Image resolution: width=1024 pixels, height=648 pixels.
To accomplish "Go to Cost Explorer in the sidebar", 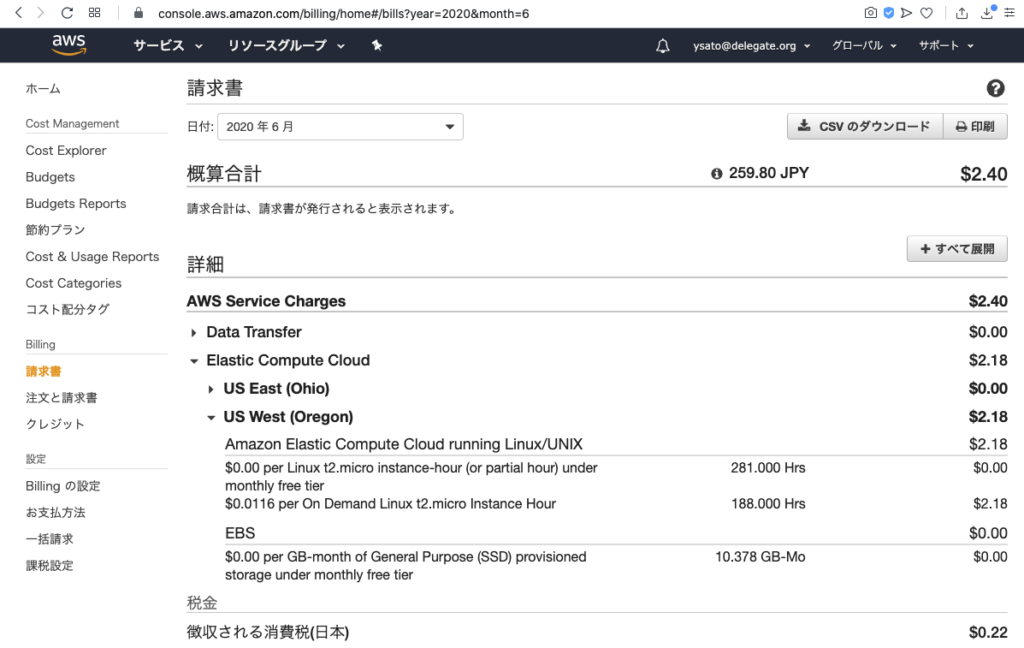I will 66,151.
